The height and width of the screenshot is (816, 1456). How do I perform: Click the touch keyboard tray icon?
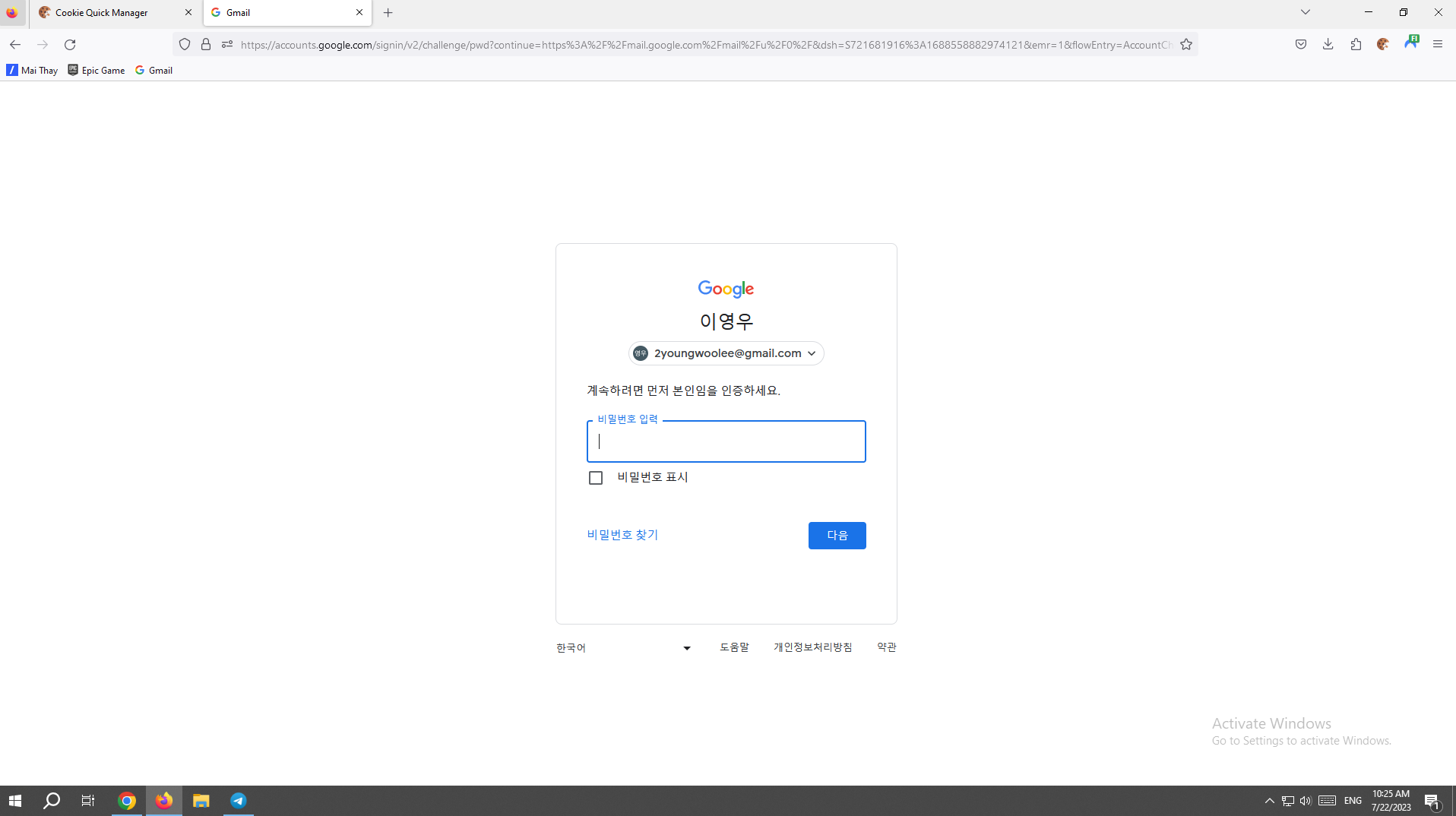(1328, 801)
